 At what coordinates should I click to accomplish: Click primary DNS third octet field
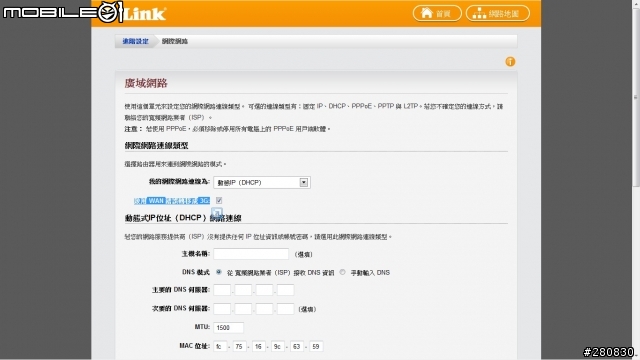click(x=264, y=290)
